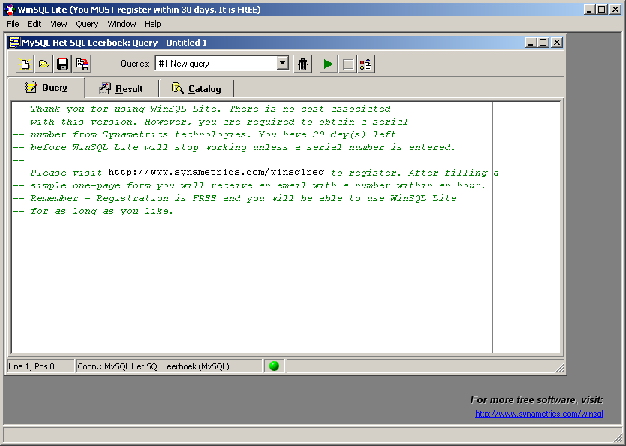
Task: Close the inner query window
Action: pos(557,42)
